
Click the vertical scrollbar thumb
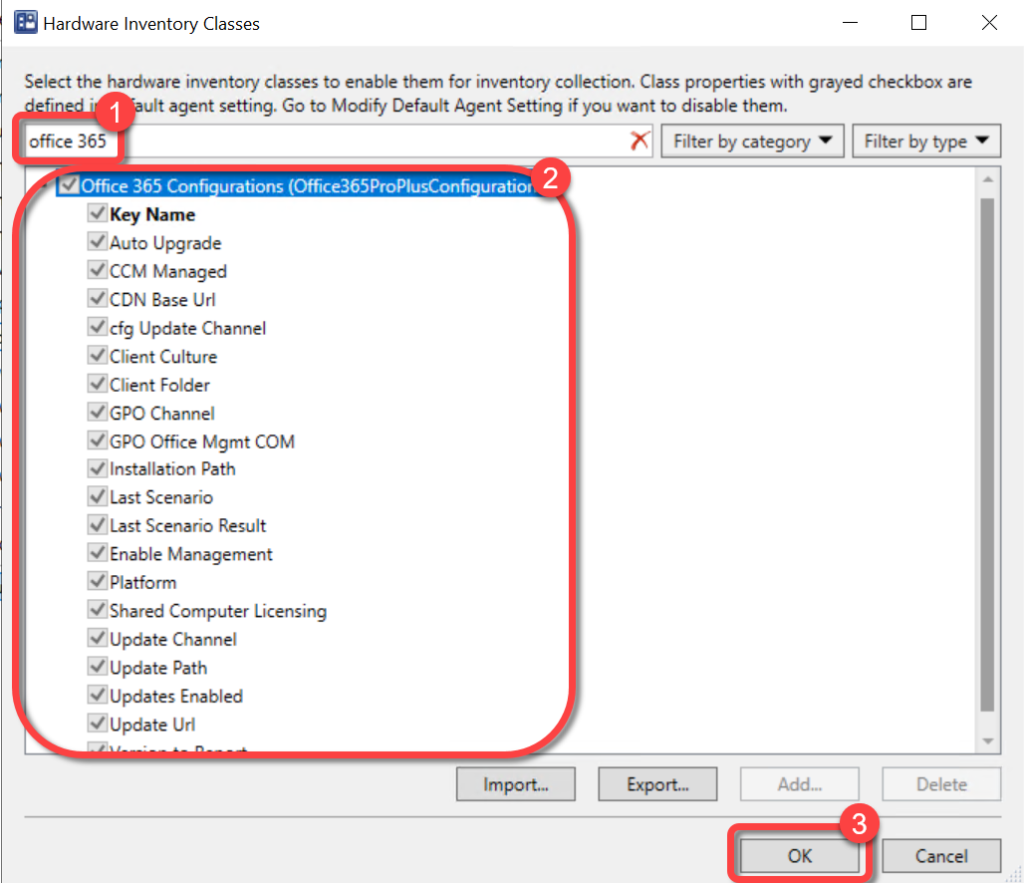987,450
